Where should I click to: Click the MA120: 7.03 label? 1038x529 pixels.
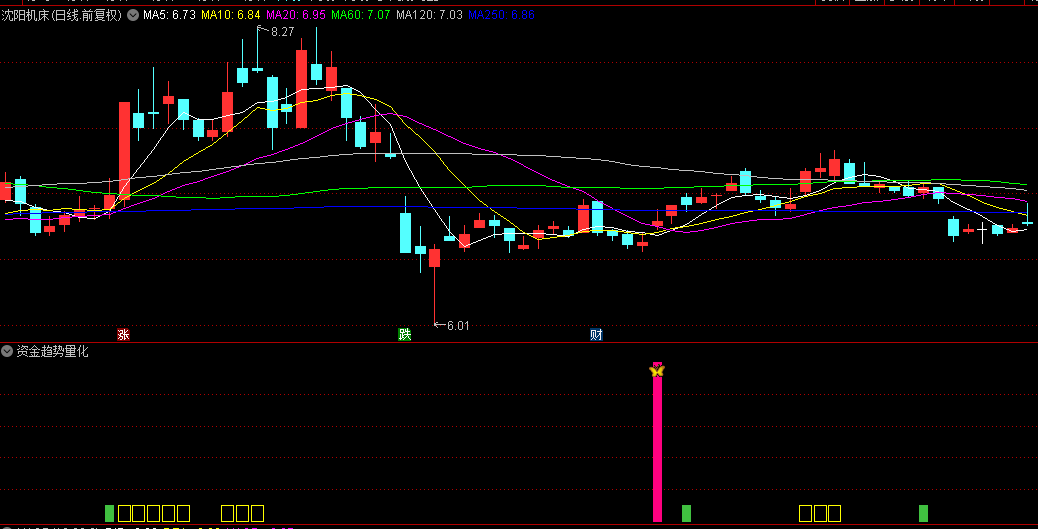[x=429, y=15]
